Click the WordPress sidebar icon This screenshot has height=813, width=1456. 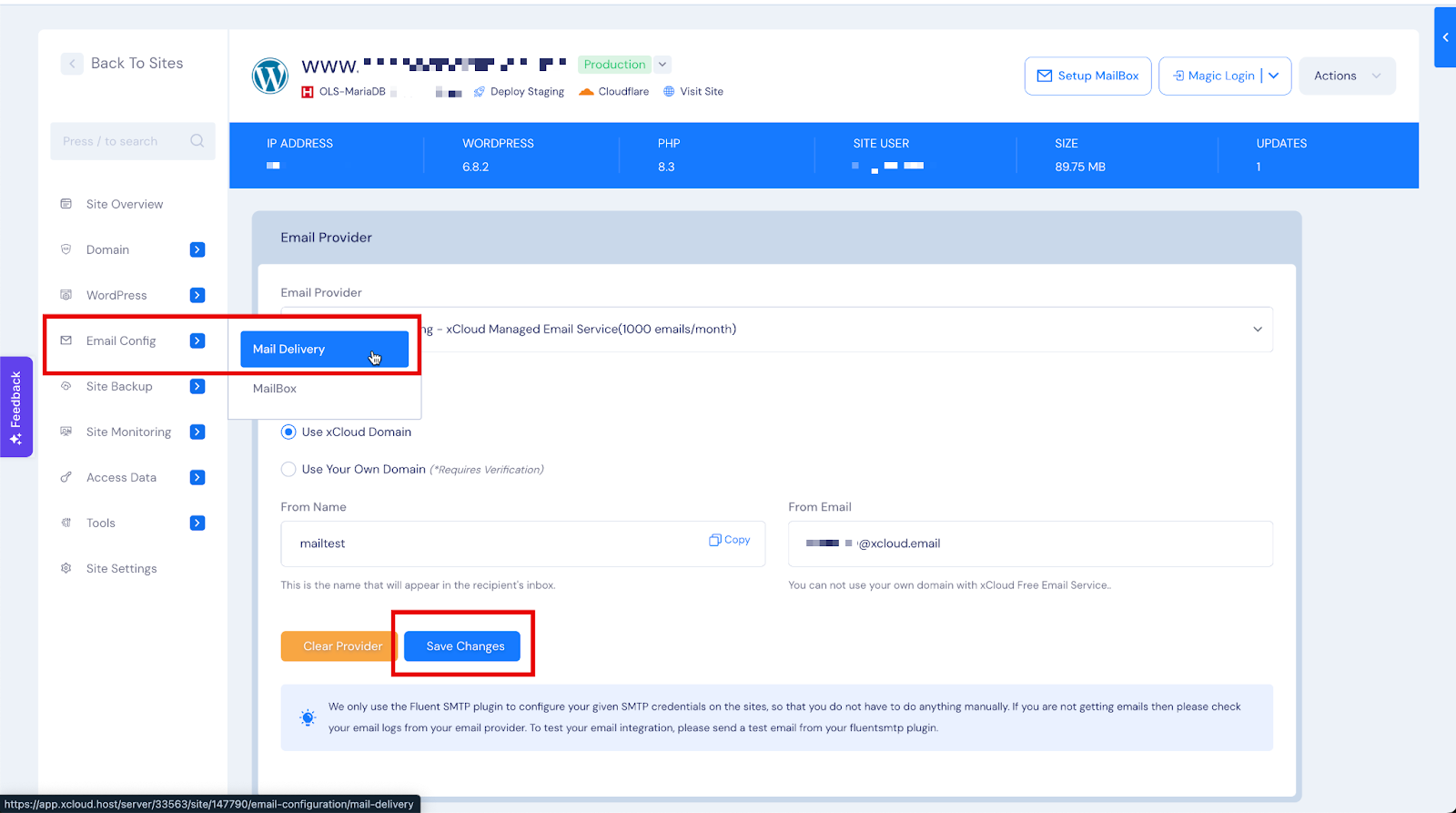(66, 295)
